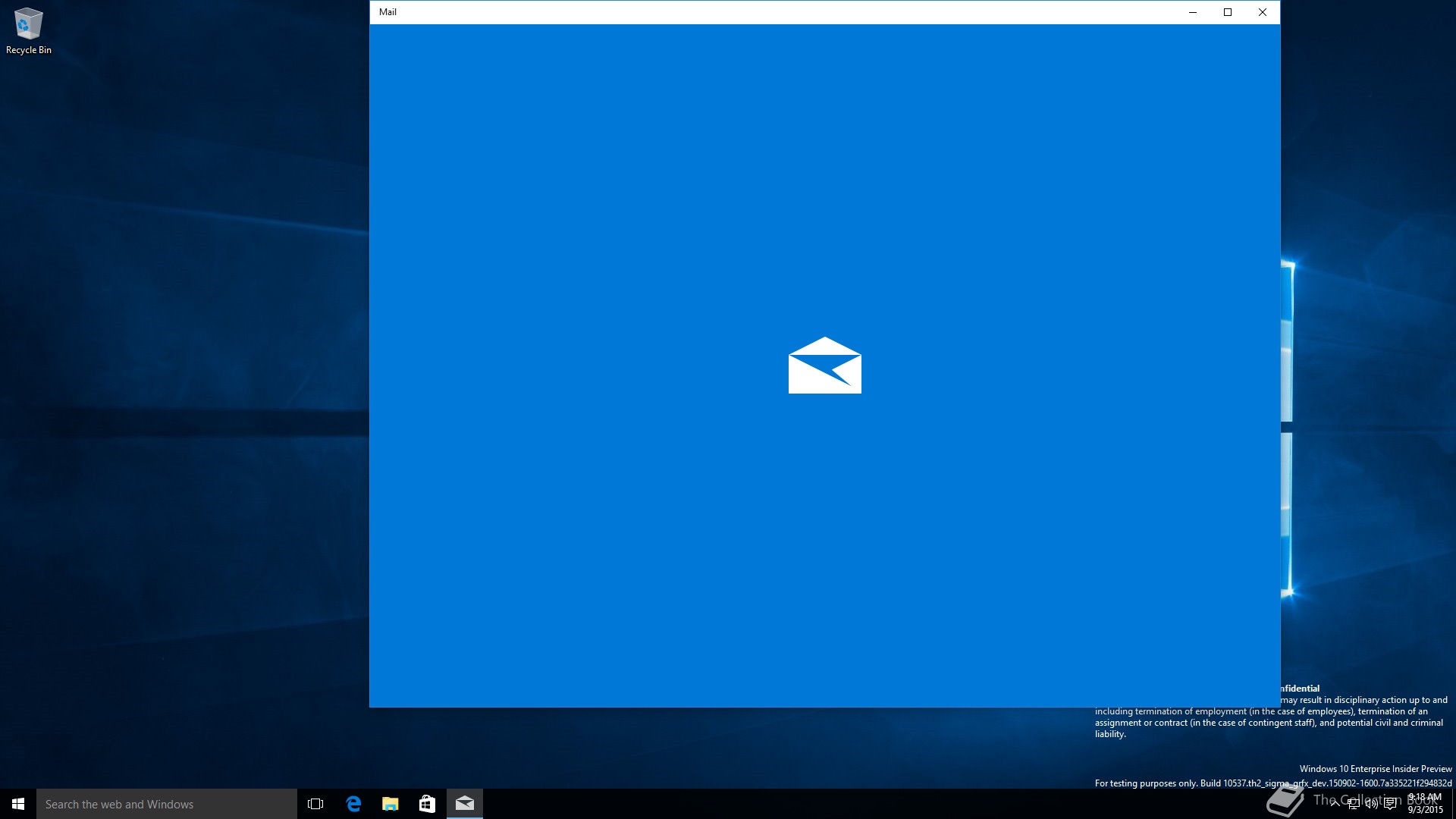This screenshot has width=1456, height=819.
Task: Click the Mail title bar text
Action: 388,12
